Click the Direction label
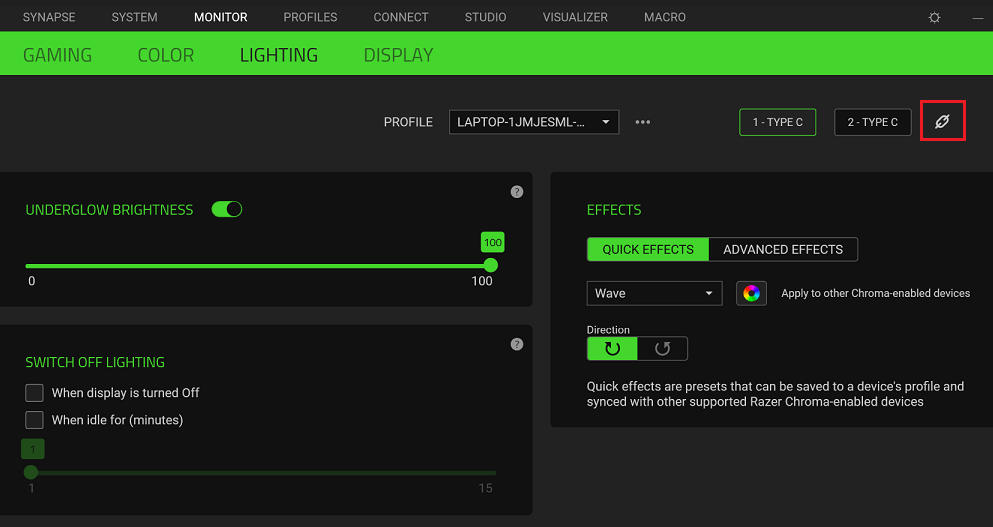Viewport: 993px width, 527px height. click(x=608, y=329)
